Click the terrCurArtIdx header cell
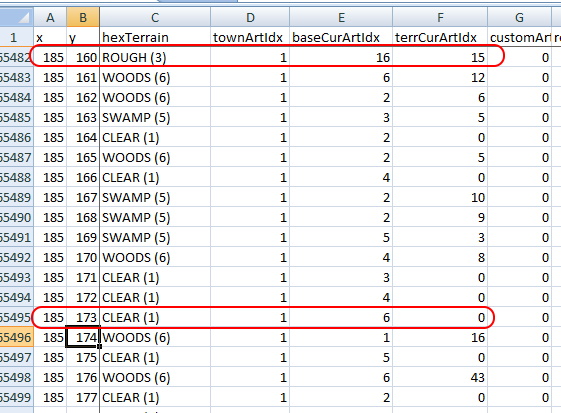The image size is (561, 413). pyautogui.click(x=440, y=37)
